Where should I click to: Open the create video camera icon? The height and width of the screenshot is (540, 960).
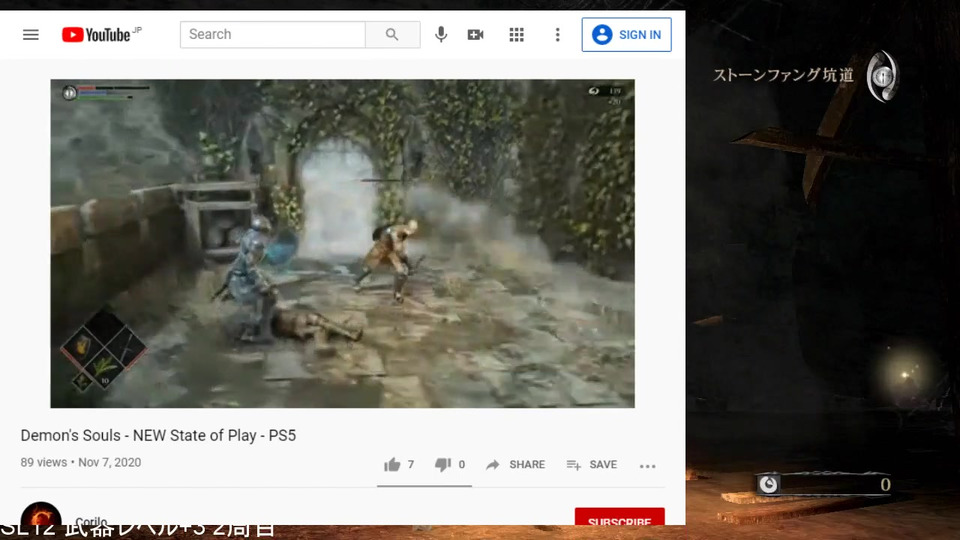(x=476, y=35)
